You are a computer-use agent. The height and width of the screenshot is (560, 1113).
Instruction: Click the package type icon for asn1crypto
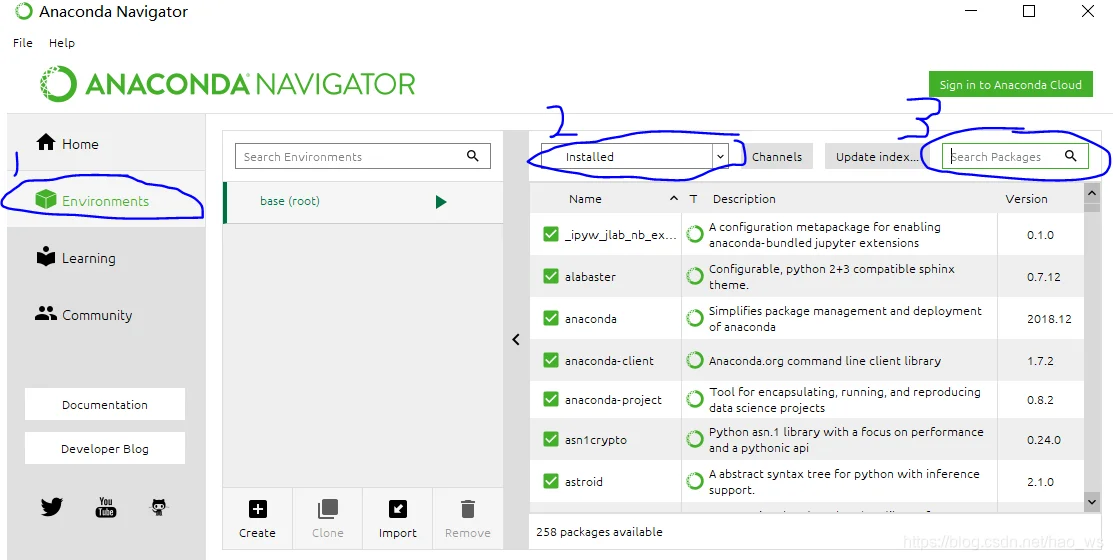pyautogui.click(x=695, y=439)
